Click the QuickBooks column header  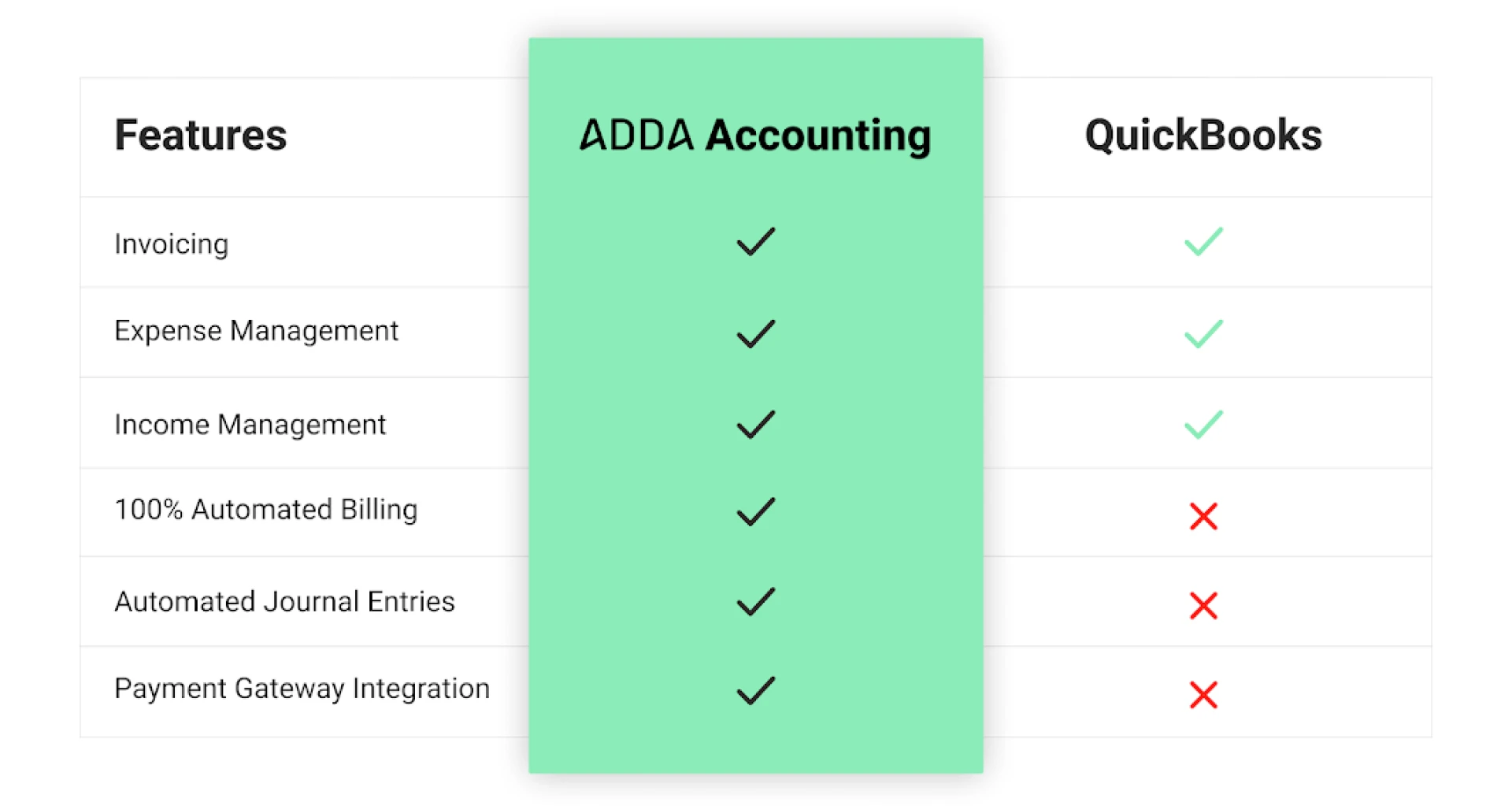coord(1203,135)
